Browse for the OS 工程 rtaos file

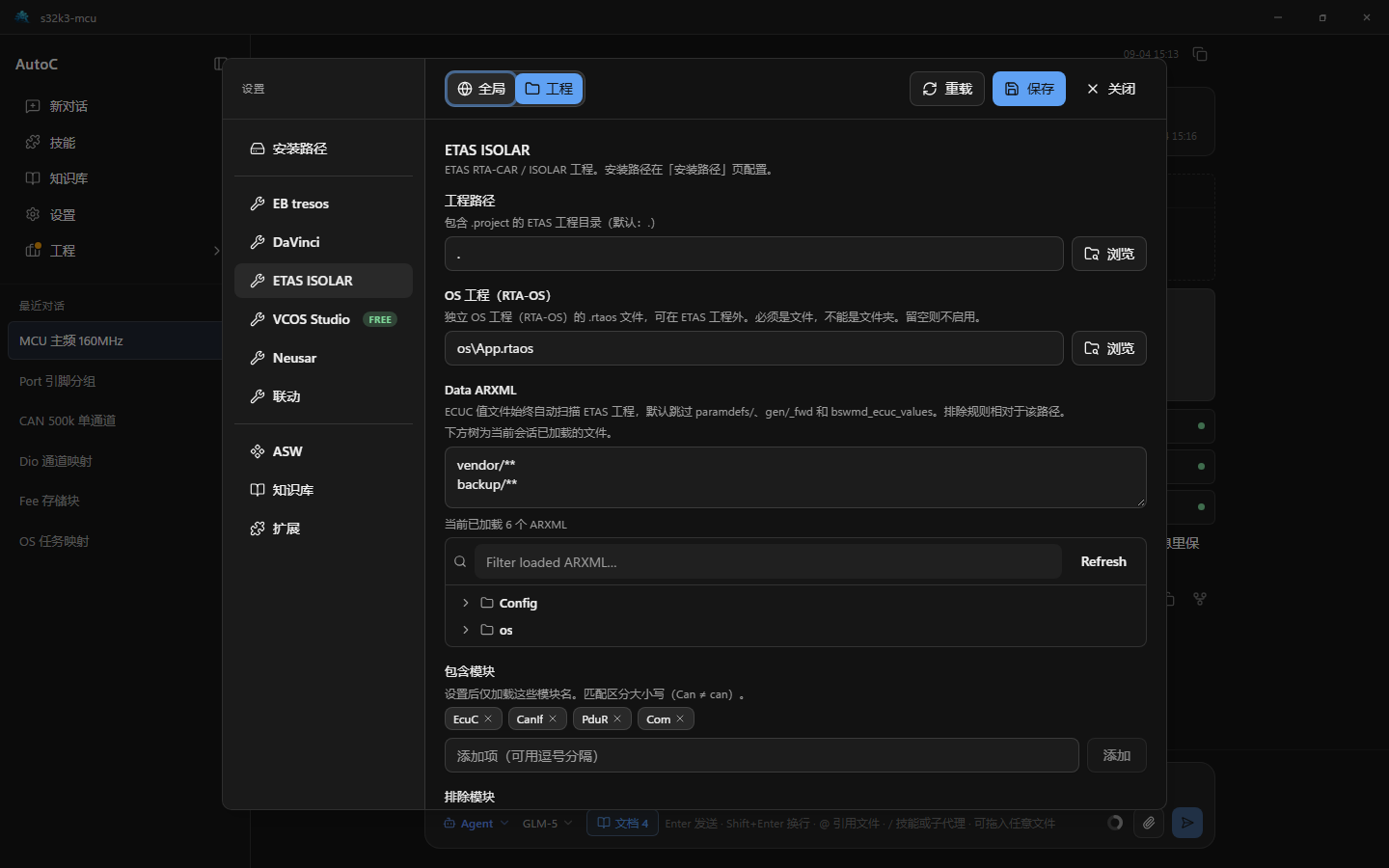1108,348
